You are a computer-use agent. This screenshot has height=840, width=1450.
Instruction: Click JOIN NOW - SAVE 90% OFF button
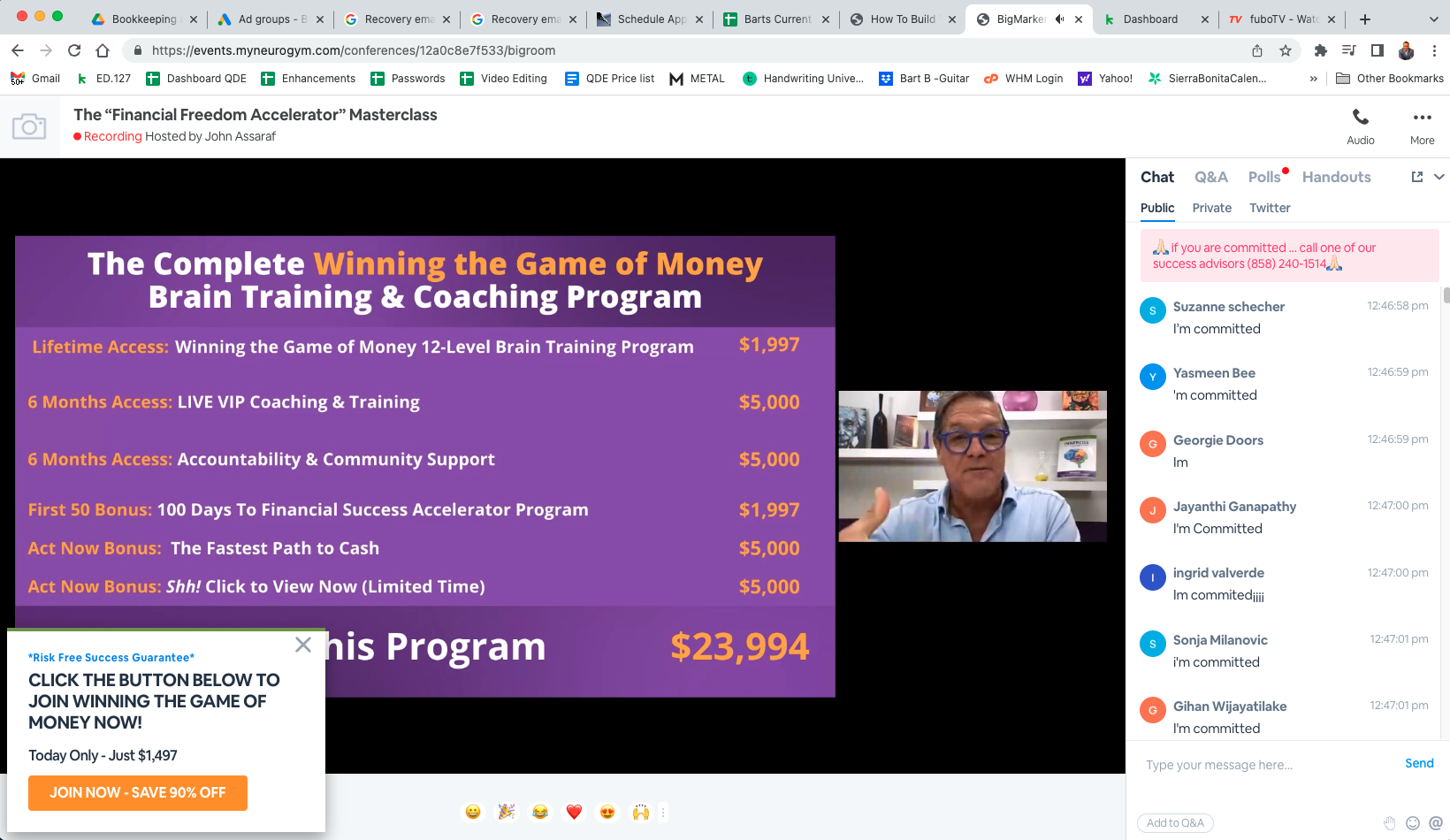coord(138,793)
